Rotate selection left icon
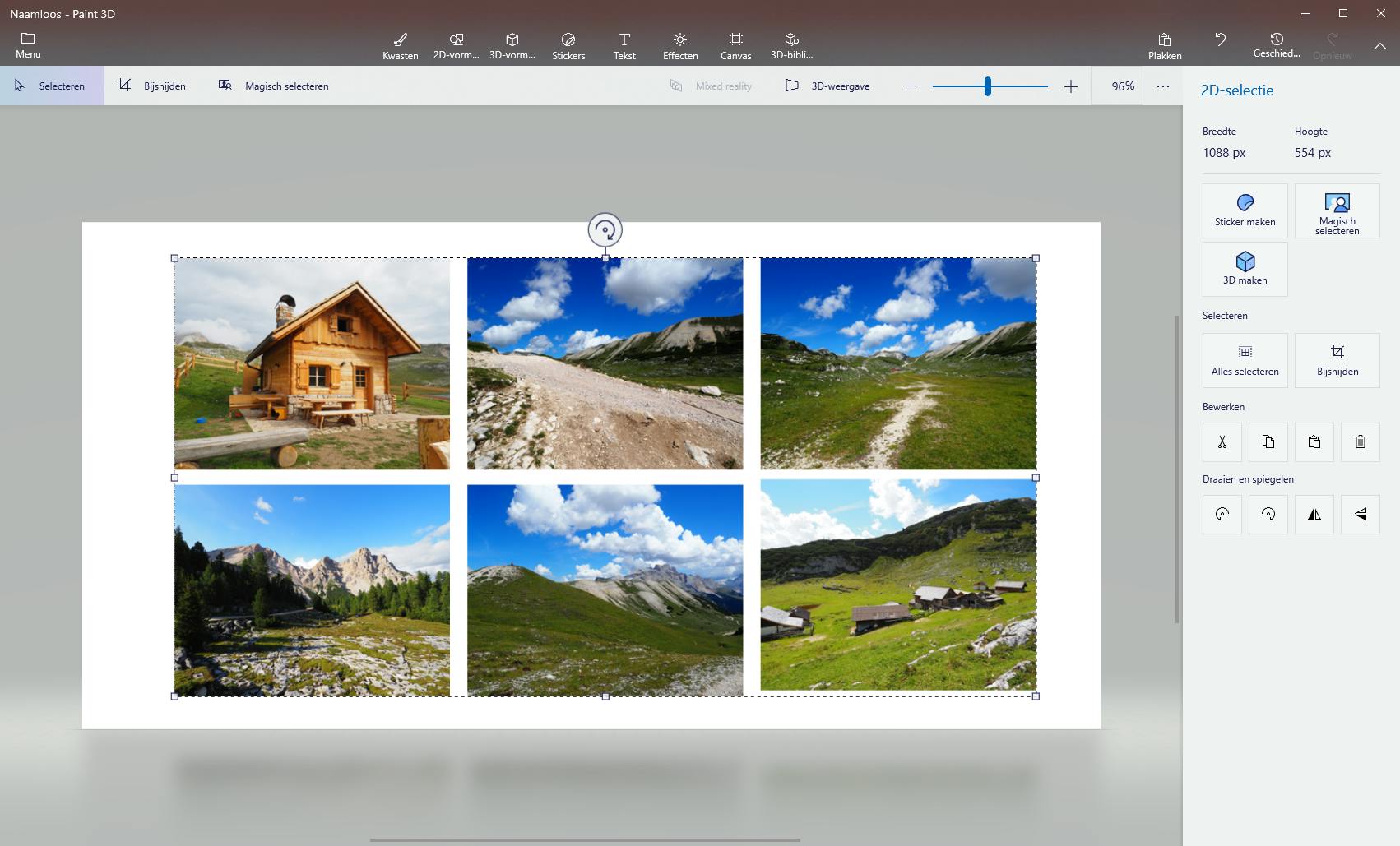Viewport: 1400px width, 846px height. (x=1222, y=515)
